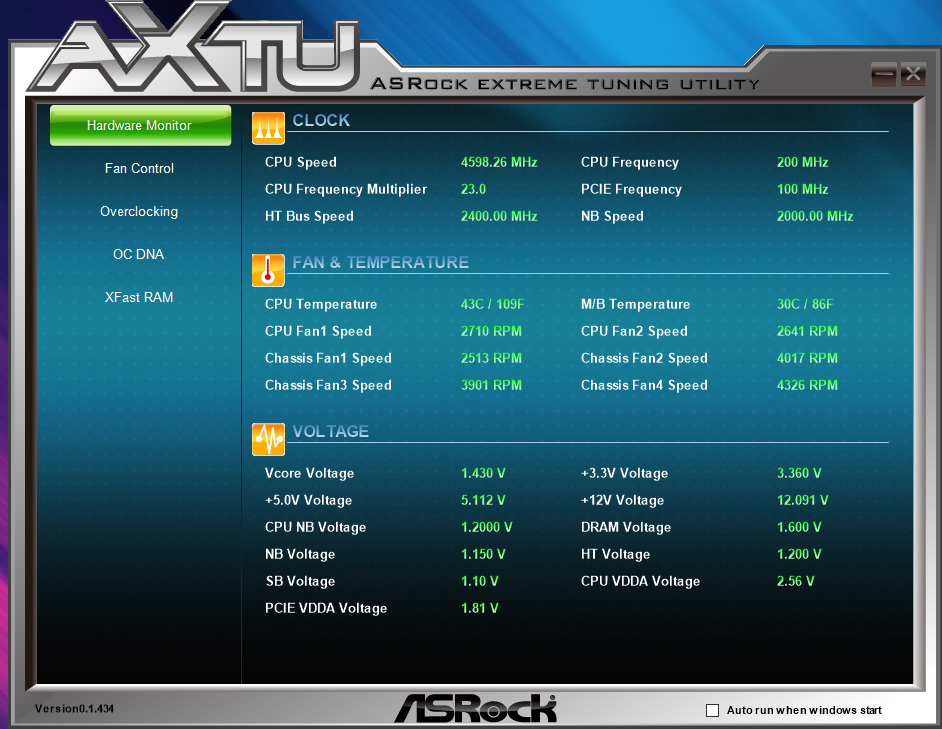Click the +12V Voltage value 12.091 V
The image size is (942, 729).
(x=802, y=500)
